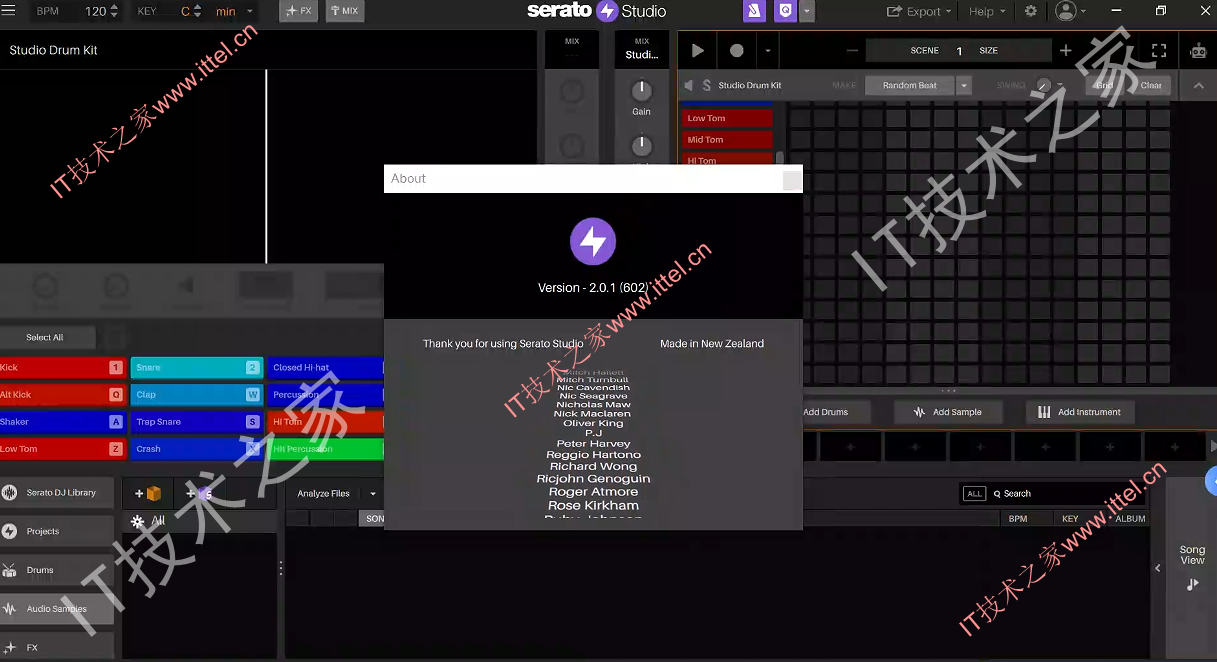
Task: Select the Mid Tom sequencer row label
Action: pyautogui.click(x=728, y=140)
